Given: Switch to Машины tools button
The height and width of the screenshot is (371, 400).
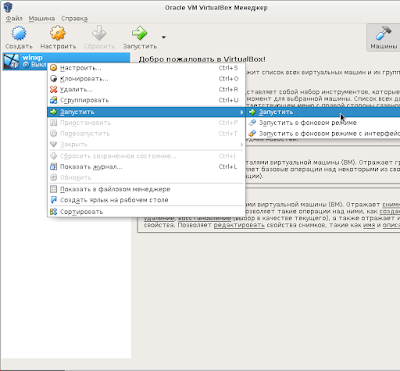Looking at the screenshot, I should (x=383, y=37).
